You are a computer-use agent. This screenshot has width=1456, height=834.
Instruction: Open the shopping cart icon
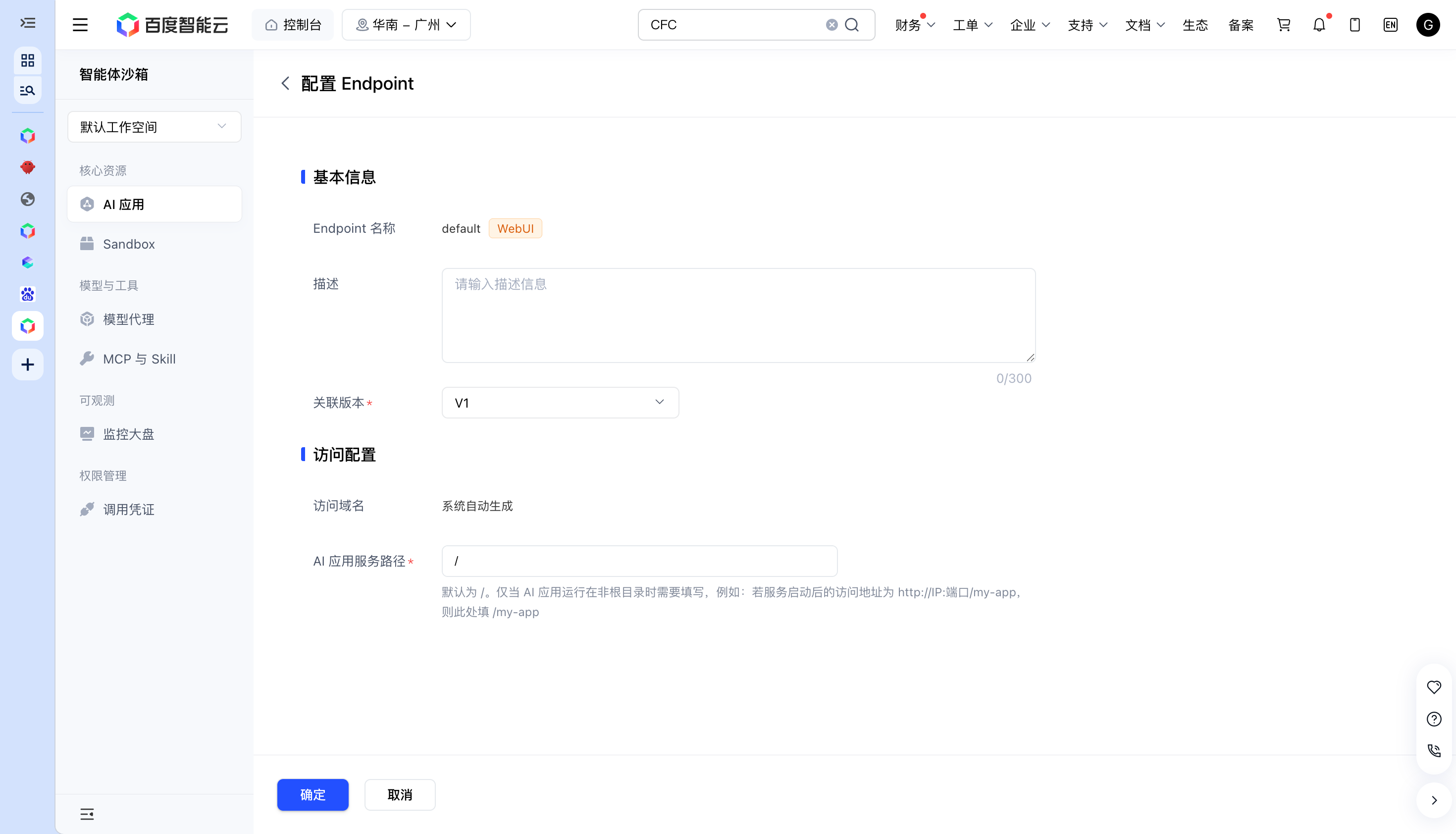[1283, 25]
